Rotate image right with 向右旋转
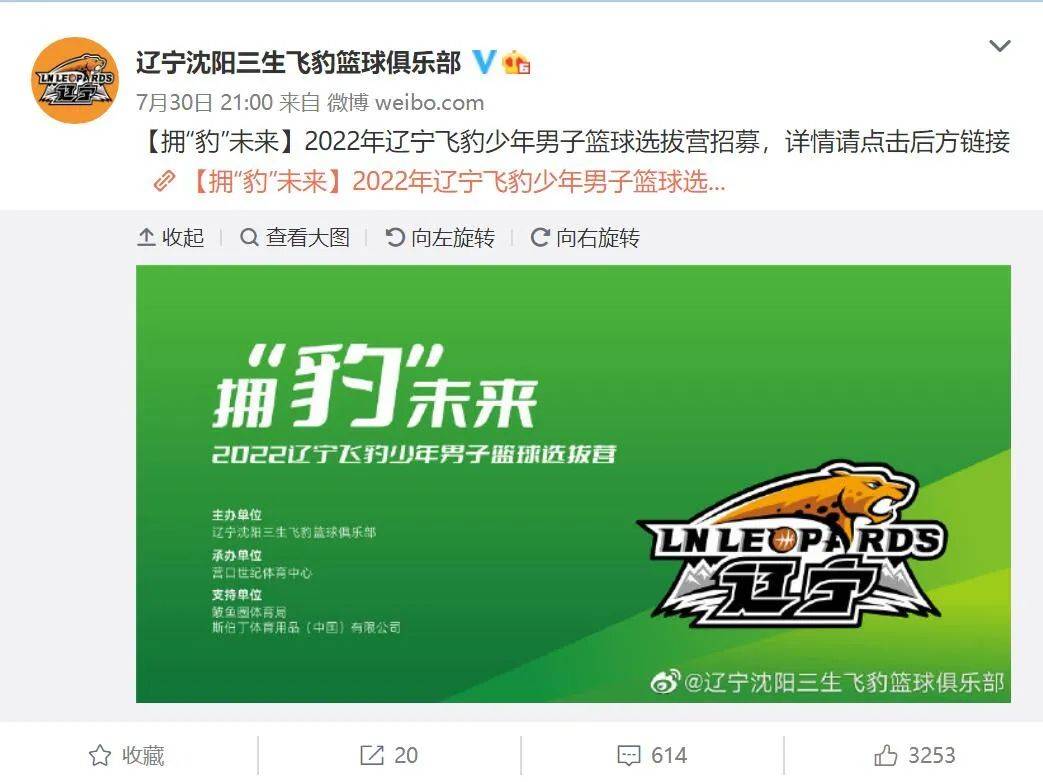Image resolution: width=1043 pixels, height=782 pixels. (585, 237)
